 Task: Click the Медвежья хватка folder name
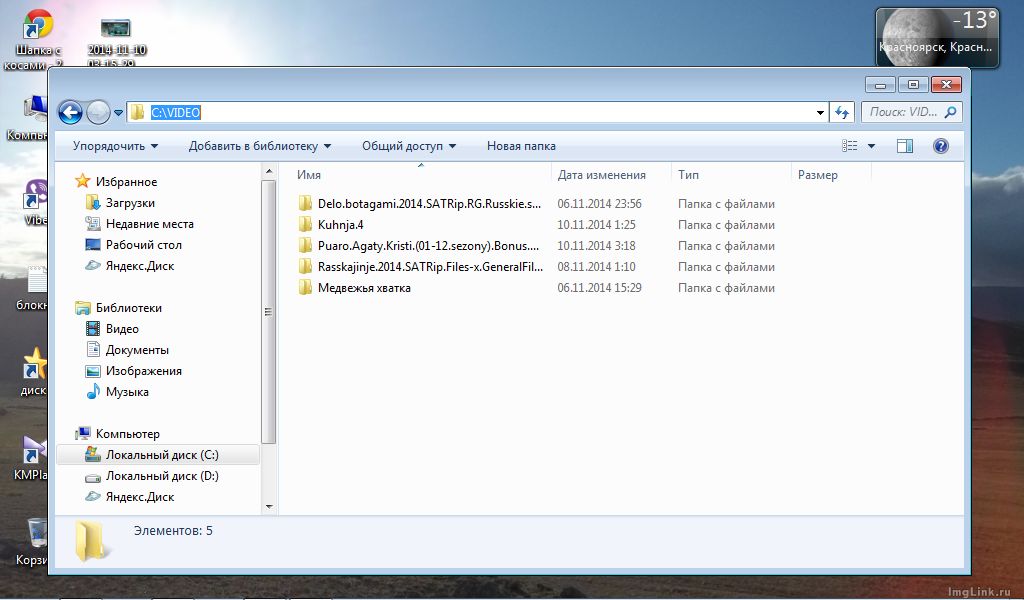(x=364, y=288)
